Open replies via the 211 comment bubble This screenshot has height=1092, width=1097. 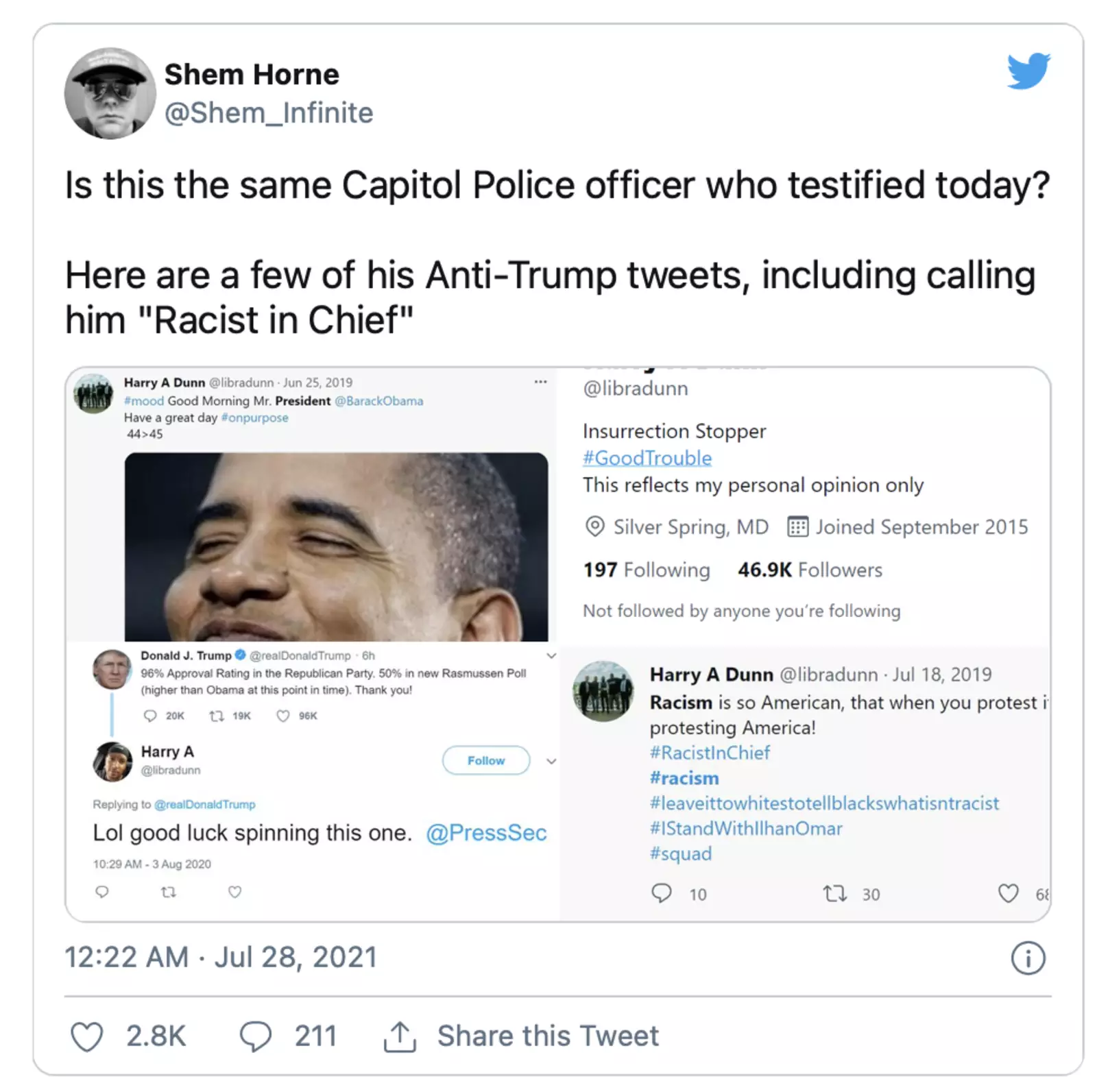point(255,1036)
